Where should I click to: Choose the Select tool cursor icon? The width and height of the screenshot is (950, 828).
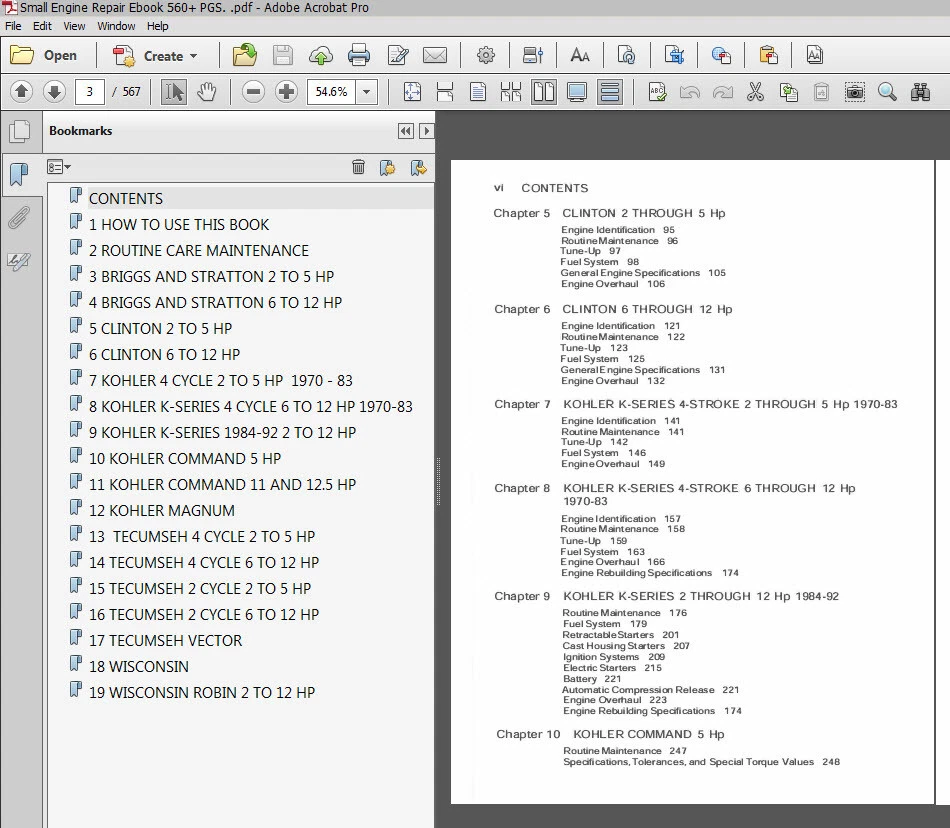[174, 92]
